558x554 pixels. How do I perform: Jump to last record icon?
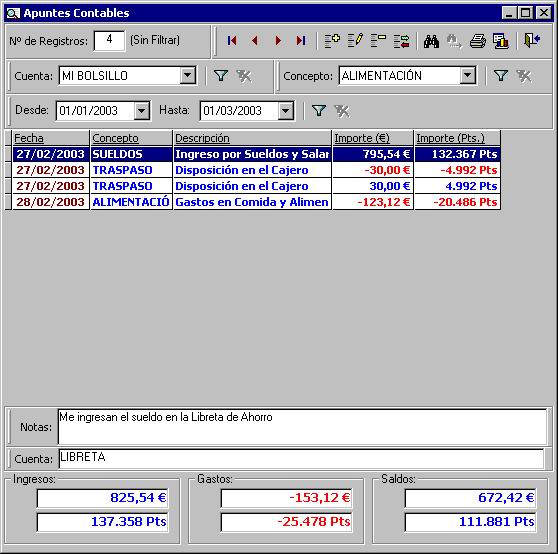click(301, 41)
